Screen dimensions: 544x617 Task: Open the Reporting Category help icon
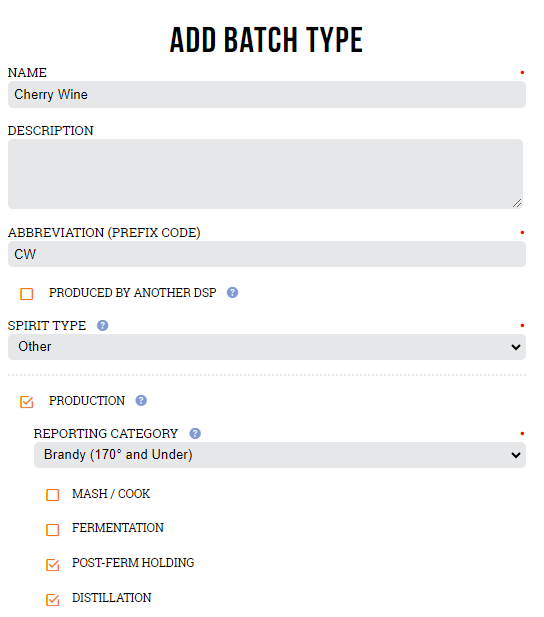pyautogui.click(x=195, y=433)
